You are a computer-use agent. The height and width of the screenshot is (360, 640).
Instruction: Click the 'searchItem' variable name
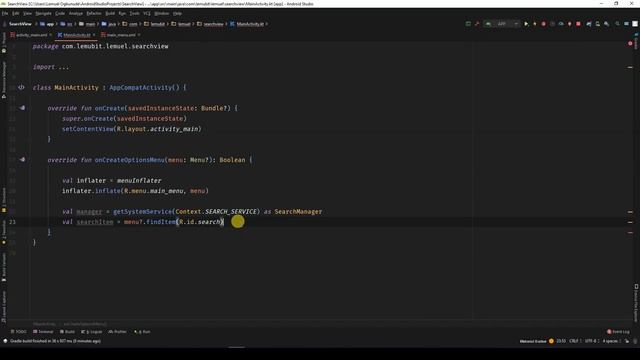(95, 222)
